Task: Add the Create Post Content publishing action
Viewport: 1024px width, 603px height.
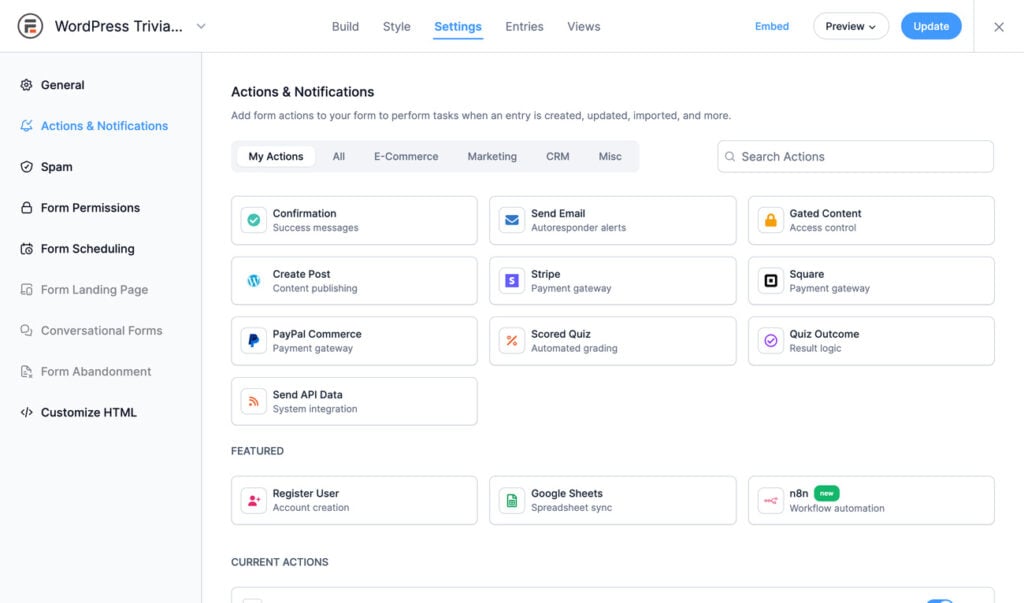Action: click(354, 281)
